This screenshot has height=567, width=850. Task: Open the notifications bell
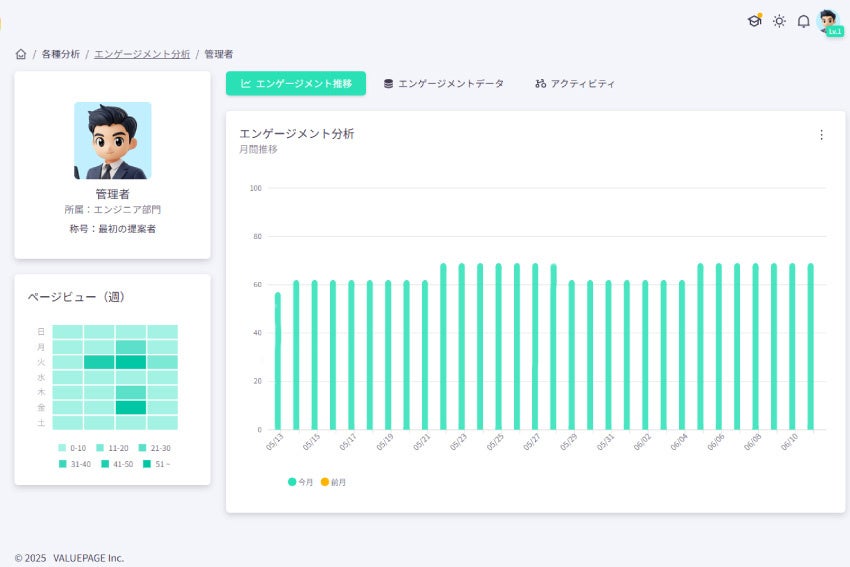pyautogui.click(x=803, y=21)
